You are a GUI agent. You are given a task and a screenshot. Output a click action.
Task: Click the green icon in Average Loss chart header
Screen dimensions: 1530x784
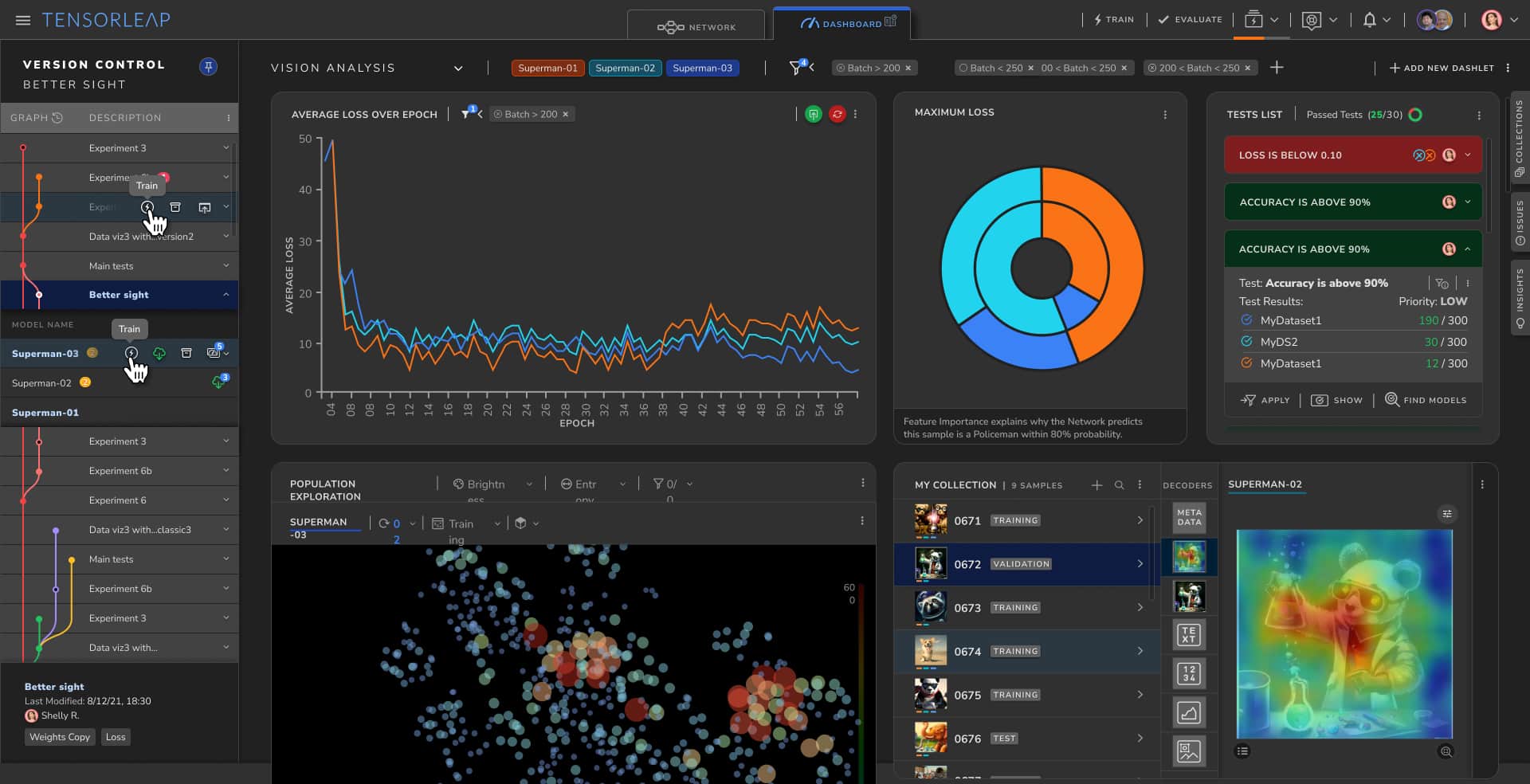[813, 115]
